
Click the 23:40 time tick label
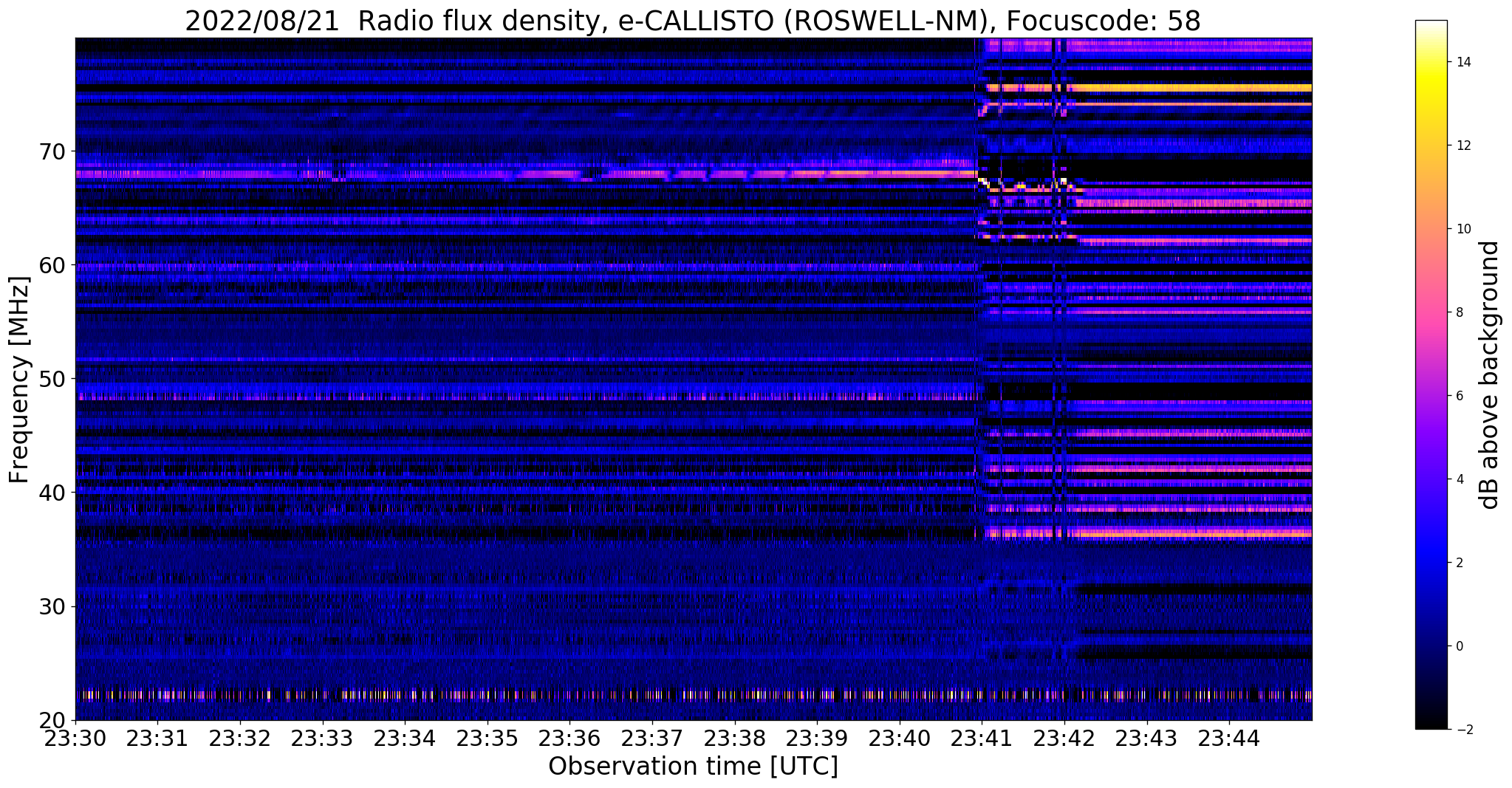pyautogui.click(x=900, y=739)
